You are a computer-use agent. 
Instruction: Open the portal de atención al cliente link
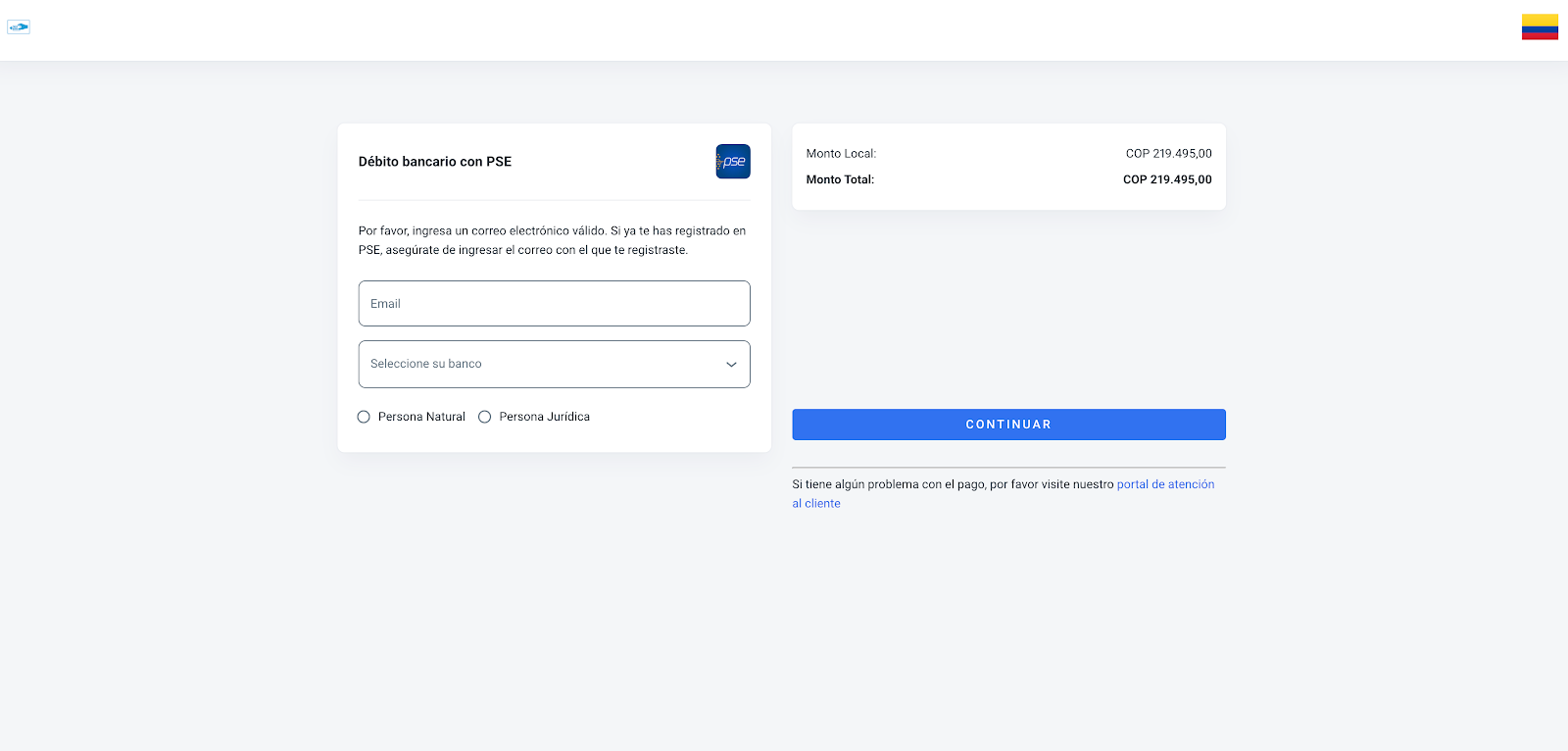[x=1165, y=484]
